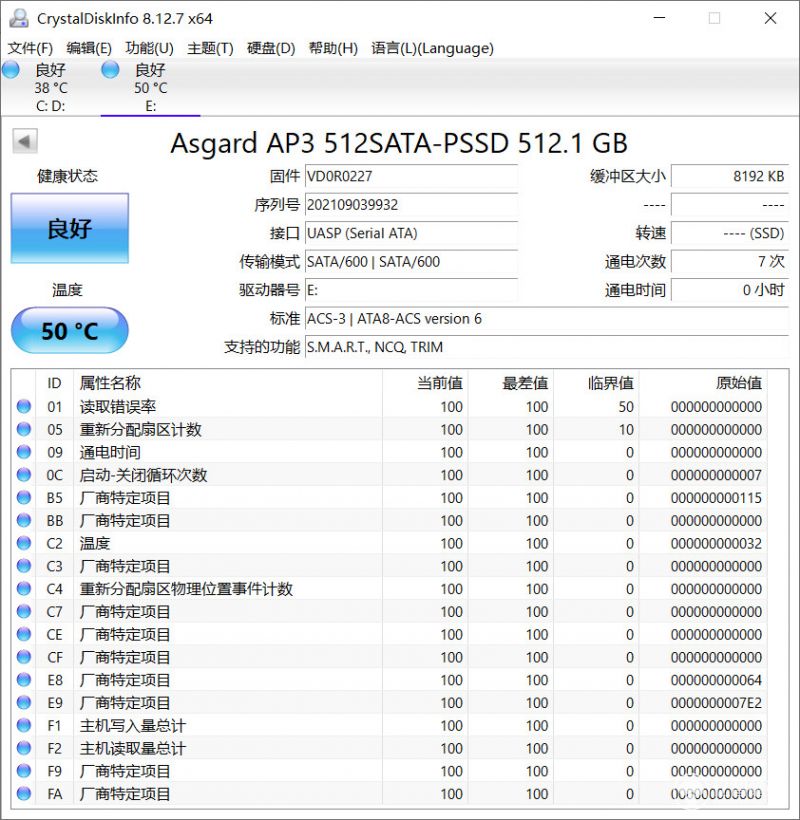Open the 帮助(H) menu
Viewport: 800px width, 820px height.
point(333,48)
